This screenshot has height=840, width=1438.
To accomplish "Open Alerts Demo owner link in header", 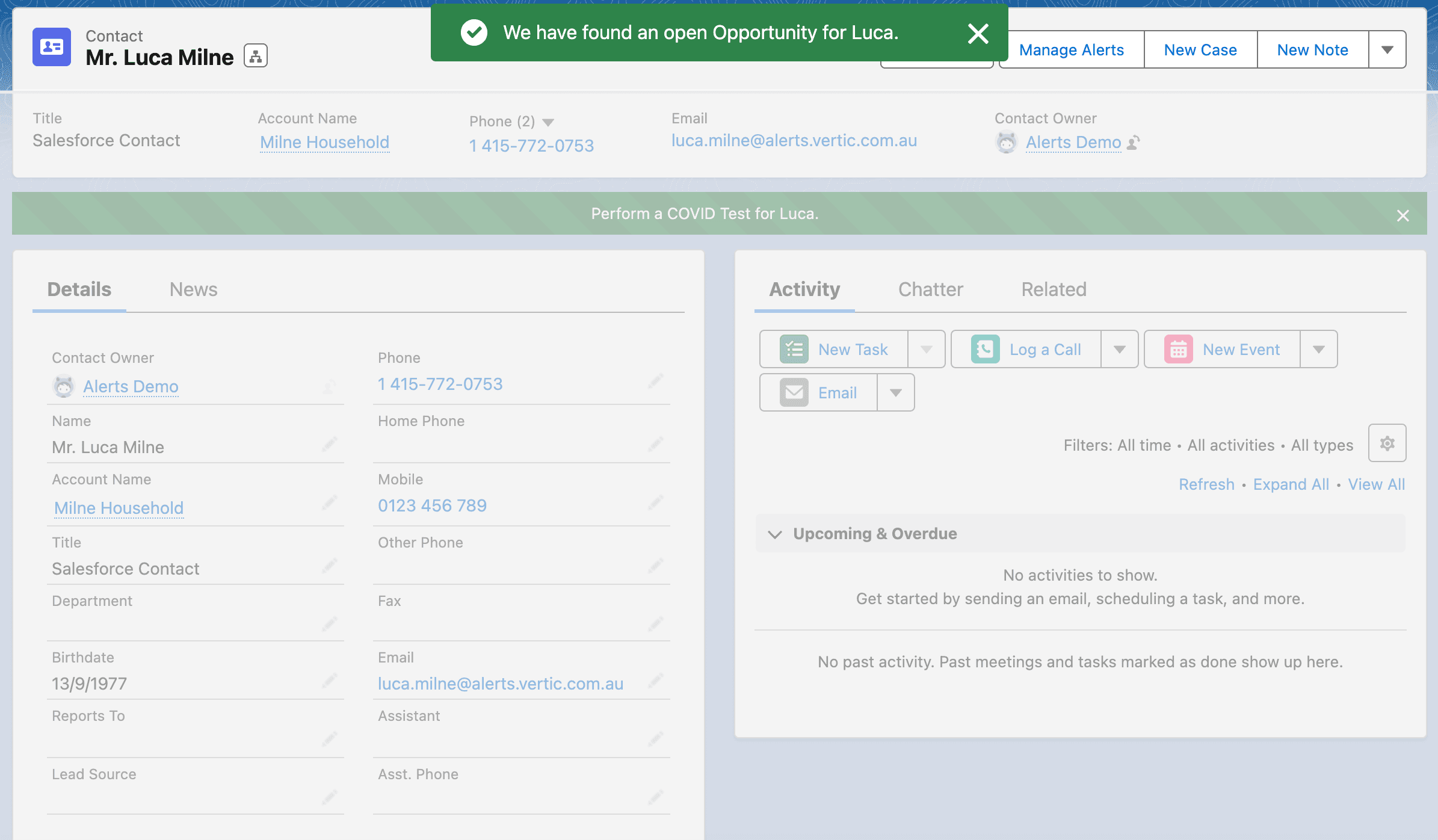I will click(1073, 143).
